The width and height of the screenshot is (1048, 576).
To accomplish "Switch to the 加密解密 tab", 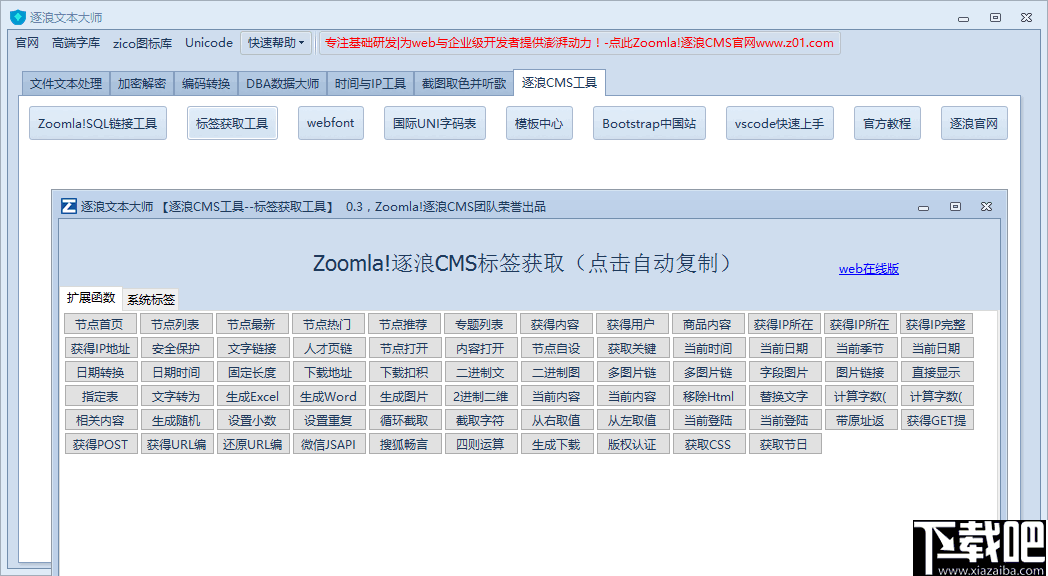I will tap(142, 84).
